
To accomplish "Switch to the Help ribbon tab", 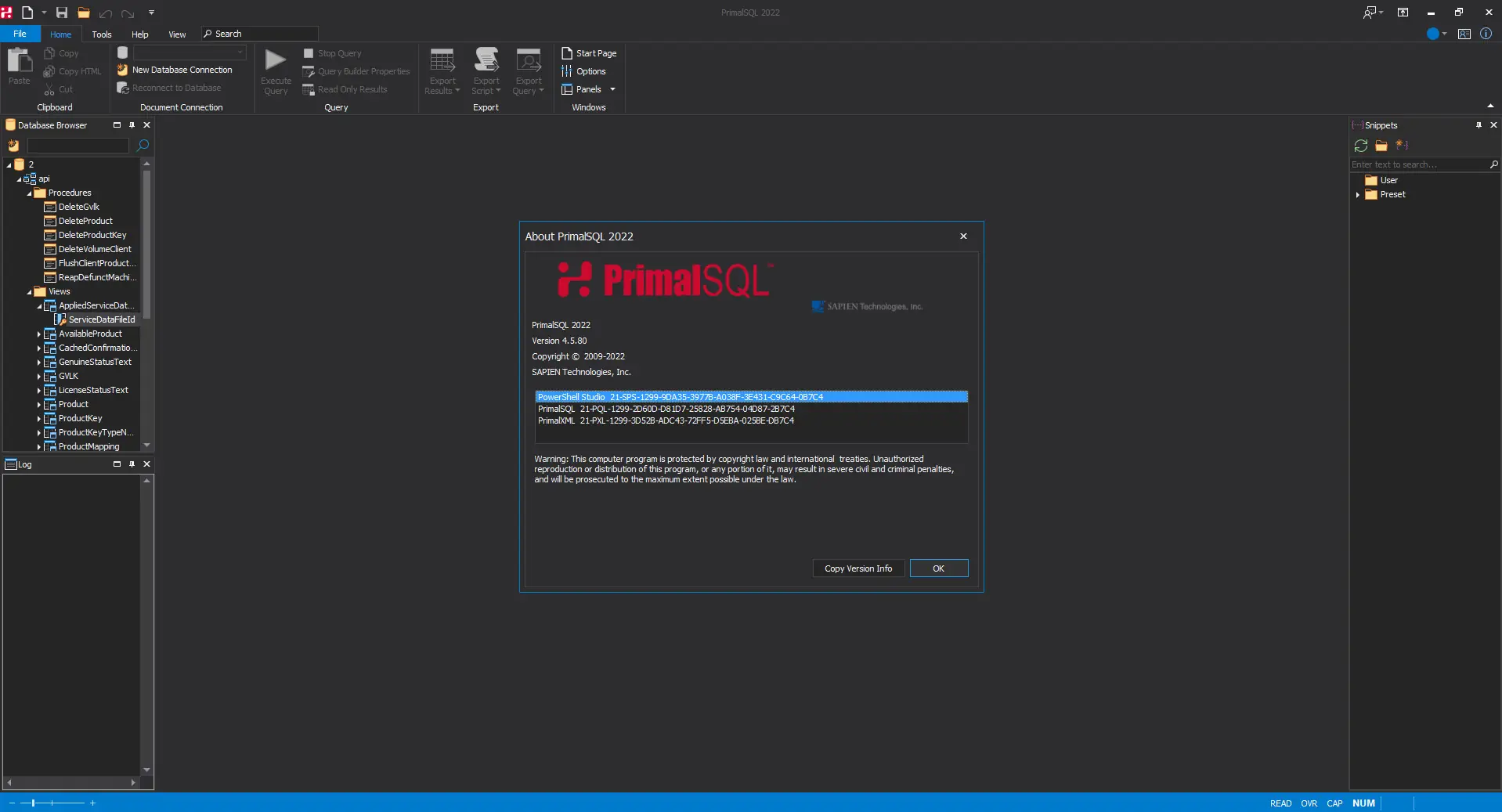I will point(140,34).
